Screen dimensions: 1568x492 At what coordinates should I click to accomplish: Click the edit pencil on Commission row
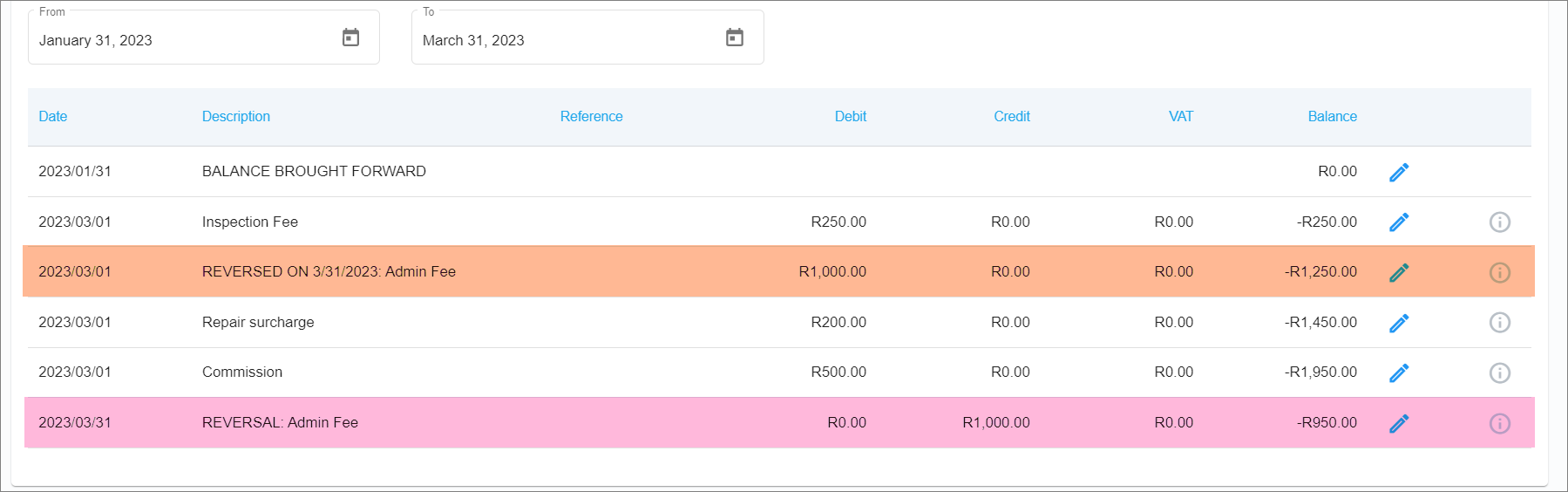(x=1398, y=373)
